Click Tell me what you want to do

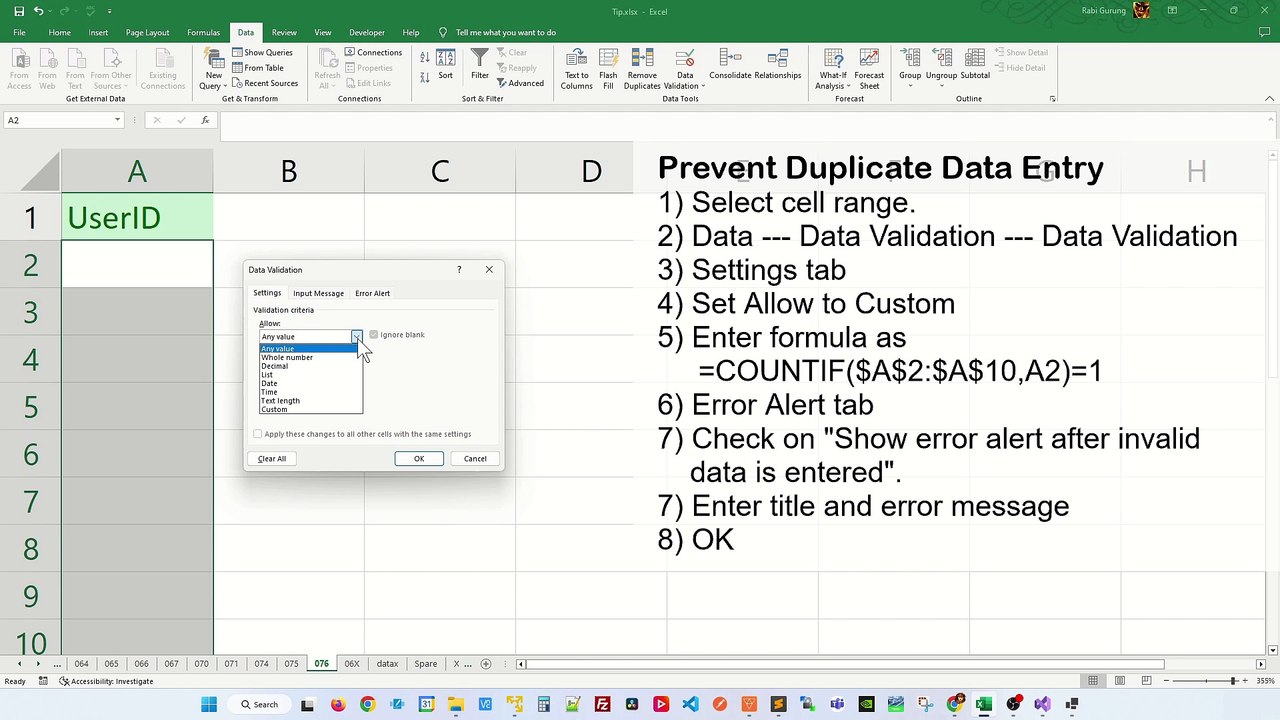coord(506,32)
